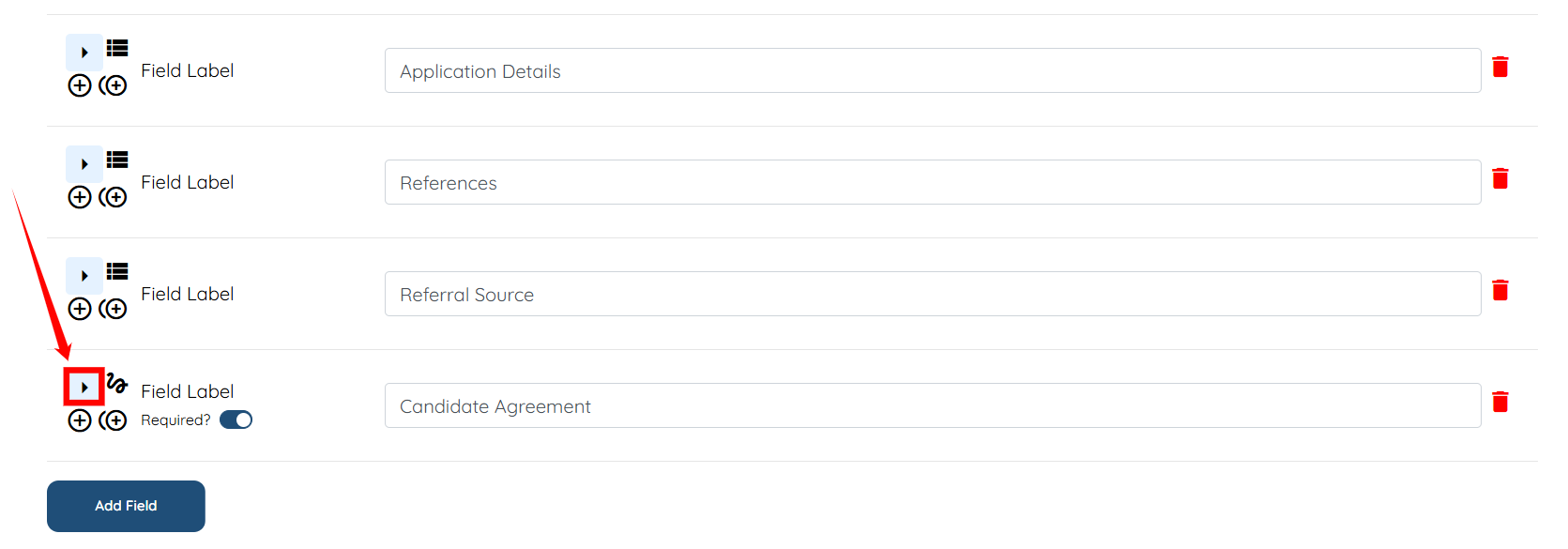
Task: Click list type icon beside Application Details
Action: coord(117,48)
